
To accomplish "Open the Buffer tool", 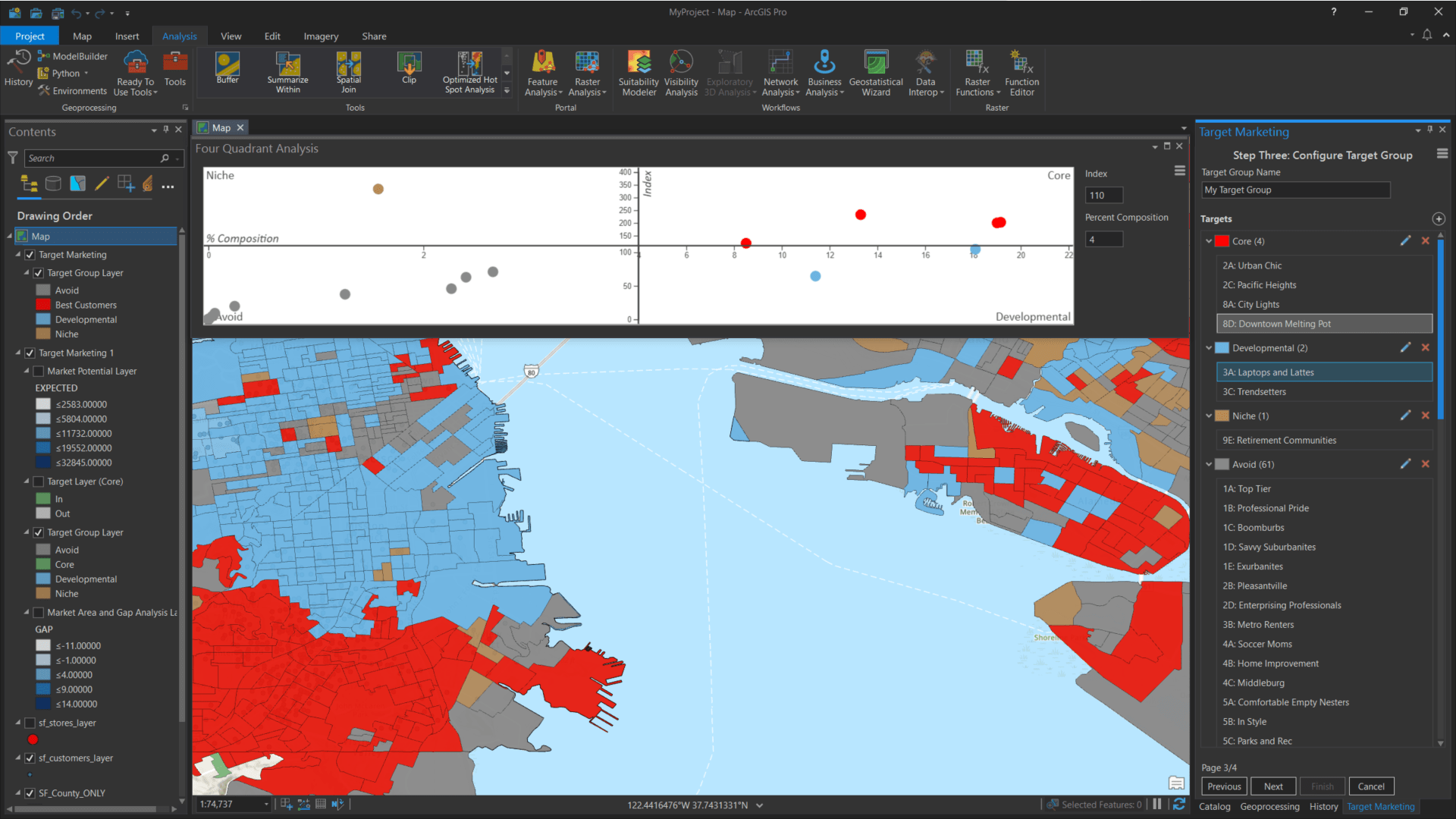I will (227, 68).
